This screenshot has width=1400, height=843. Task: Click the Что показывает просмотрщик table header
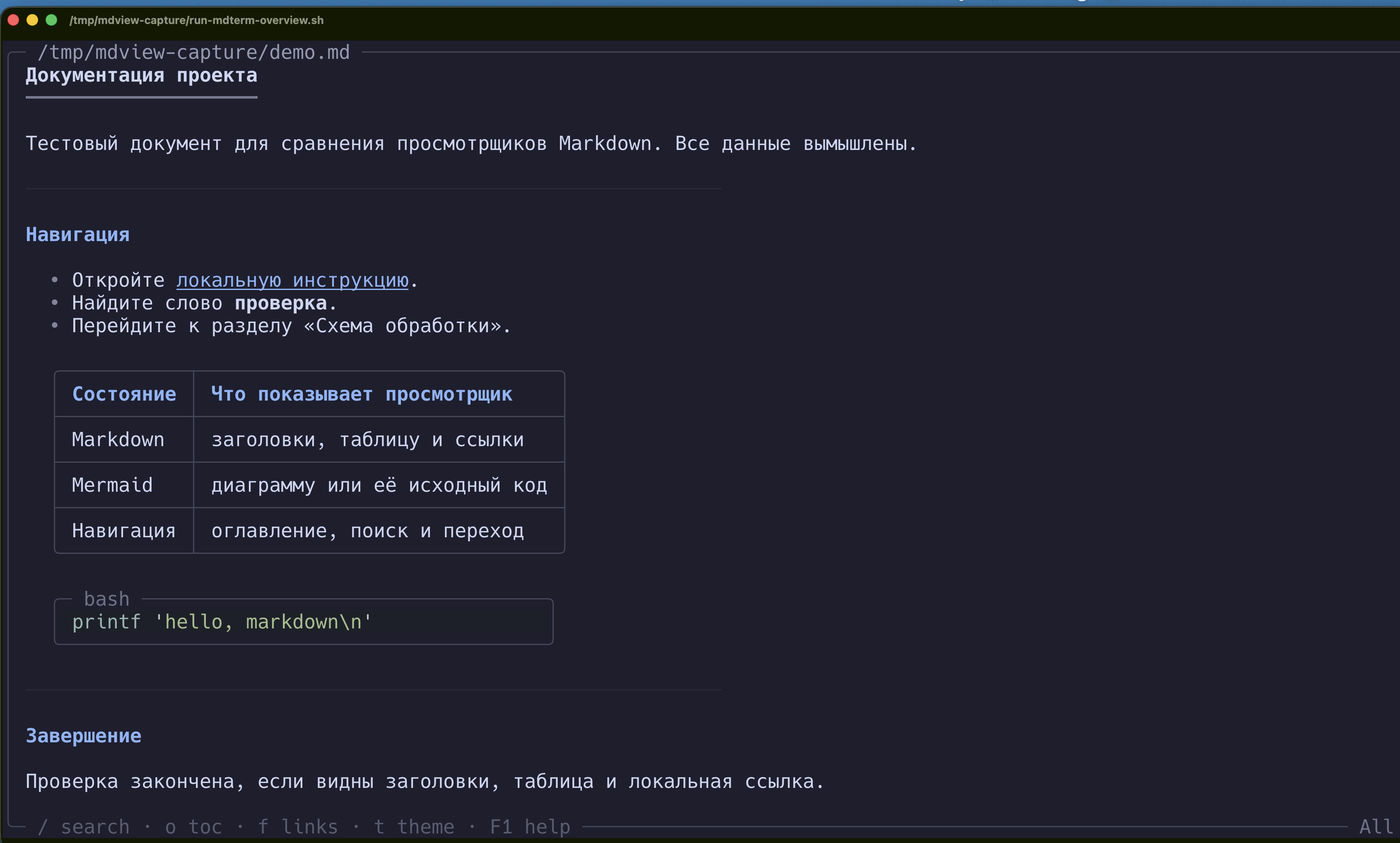(362, 394)
